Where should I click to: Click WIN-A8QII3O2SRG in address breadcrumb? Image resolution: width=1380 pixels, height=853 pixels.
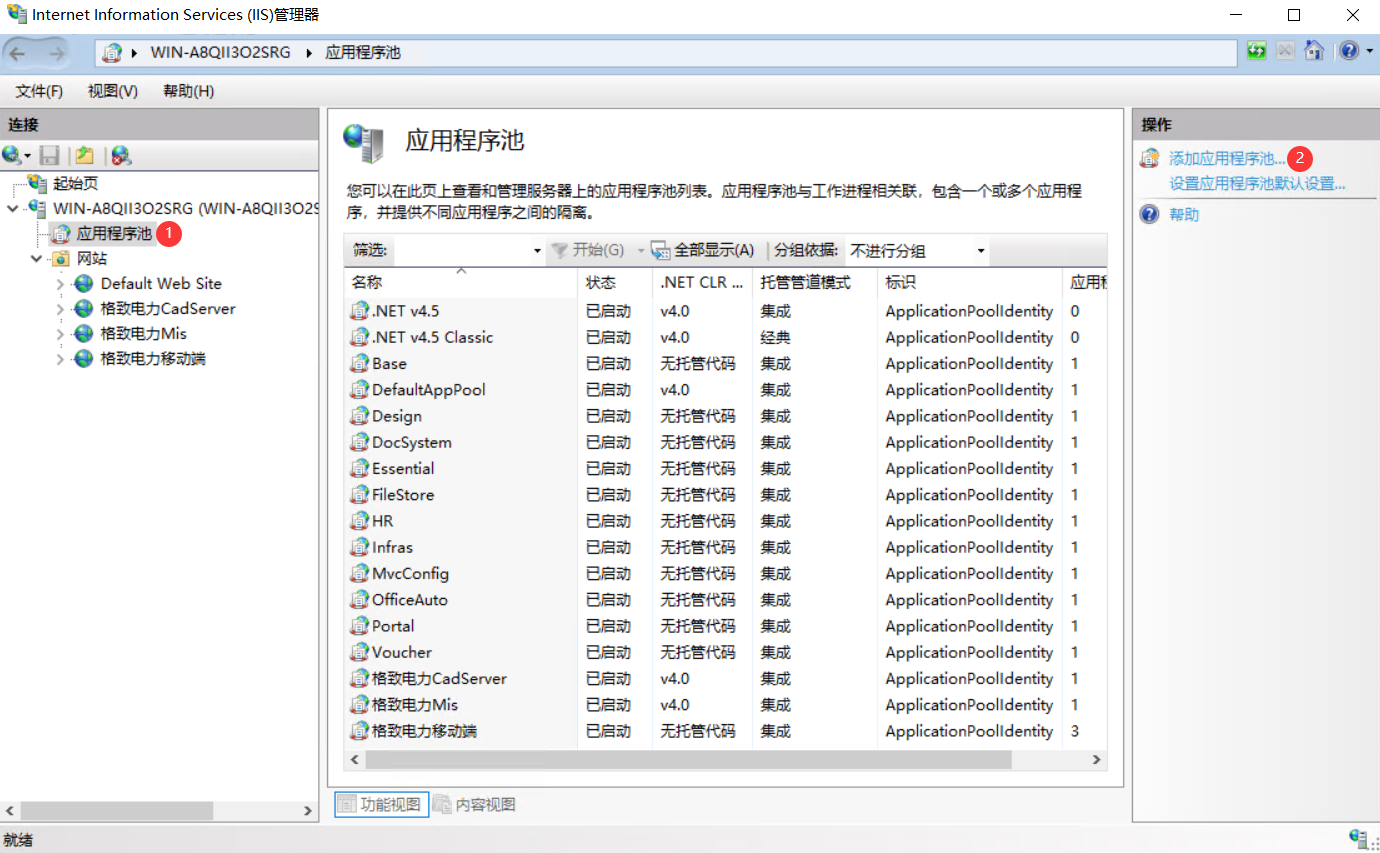221,52
